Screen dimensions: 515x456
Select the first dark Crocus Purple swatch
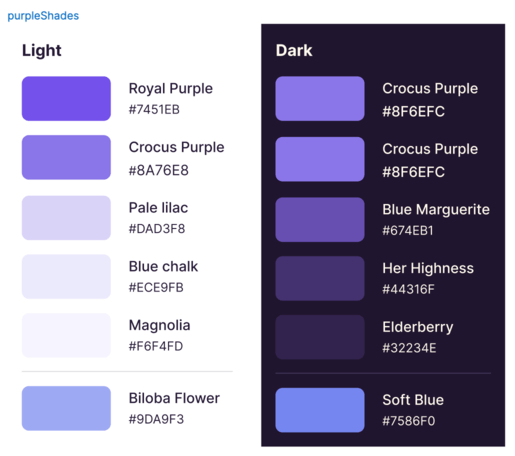[x=320, y=99]
